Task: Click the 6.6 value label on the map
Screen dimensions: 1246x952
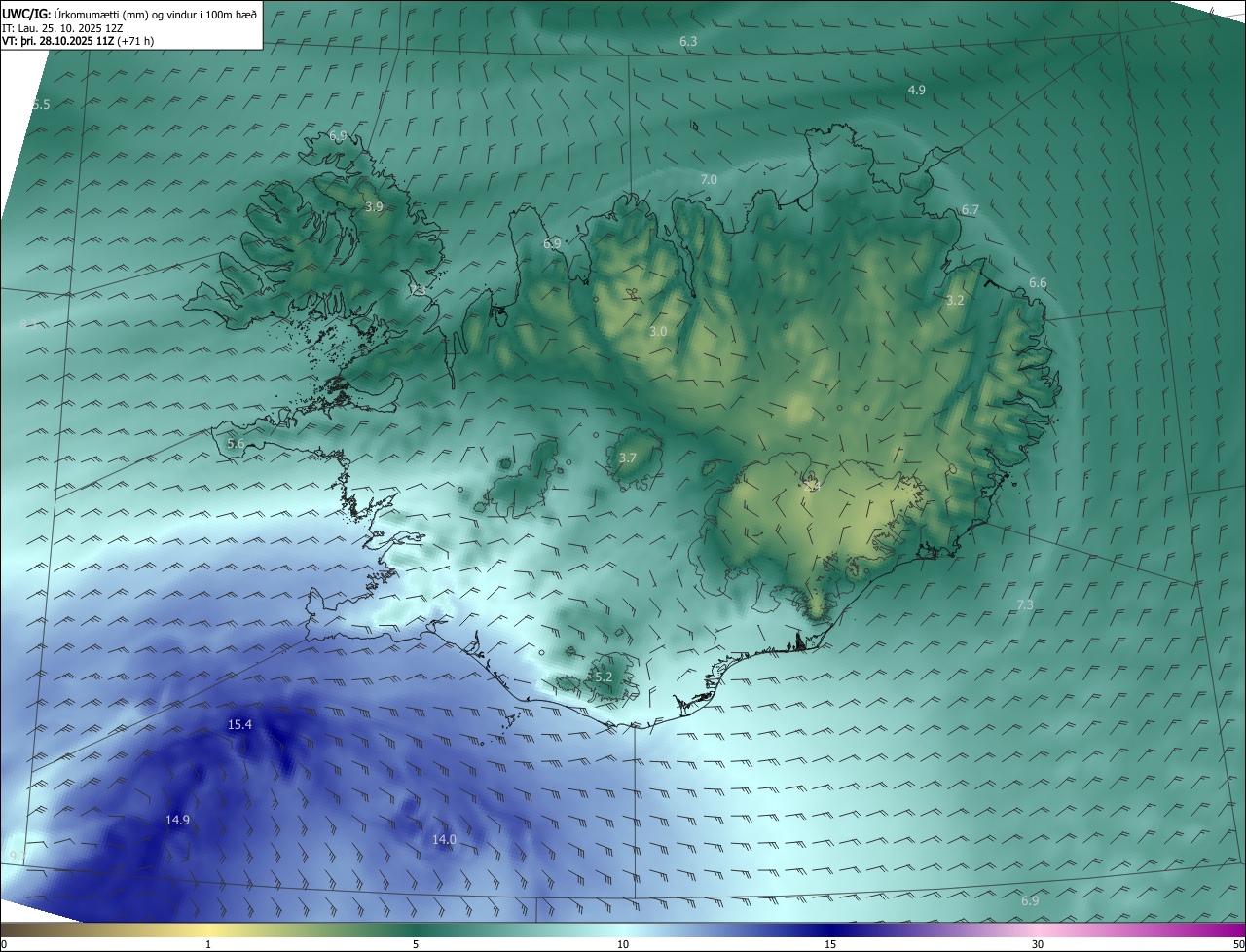Action: point(1038,283)
